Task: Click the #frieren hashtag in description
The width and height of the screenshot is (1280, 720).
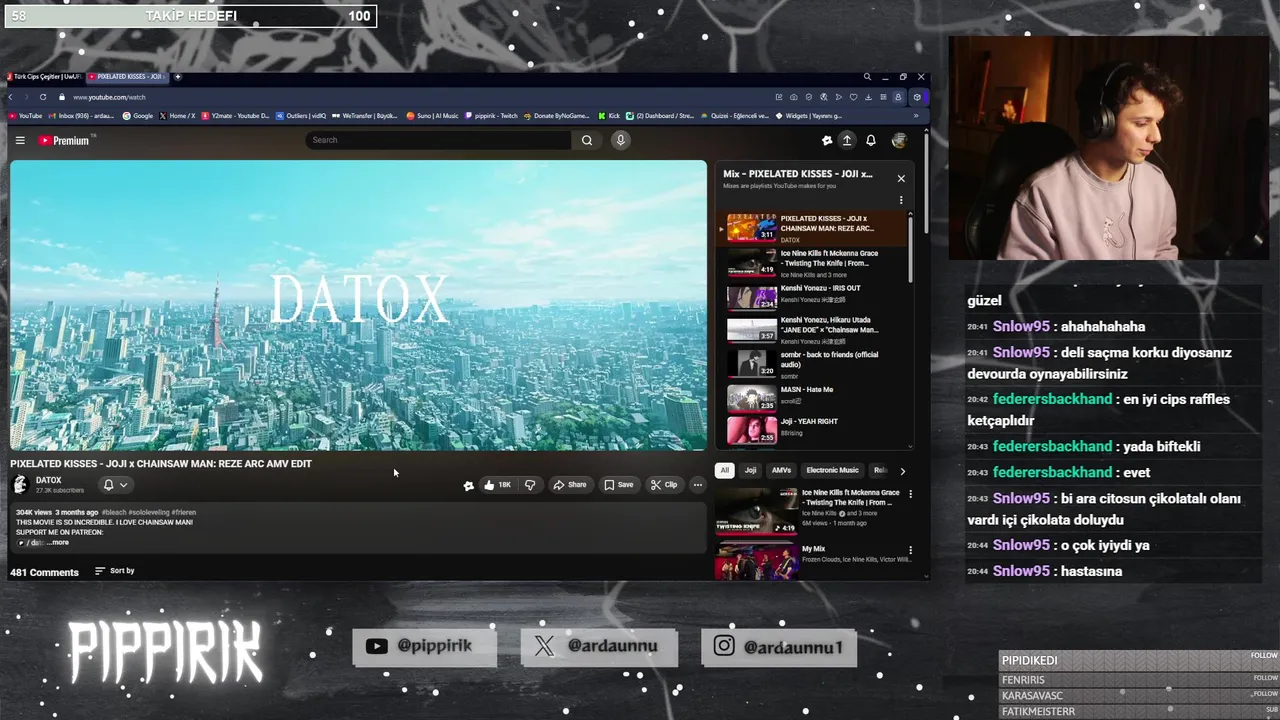Action: point(184,512)
